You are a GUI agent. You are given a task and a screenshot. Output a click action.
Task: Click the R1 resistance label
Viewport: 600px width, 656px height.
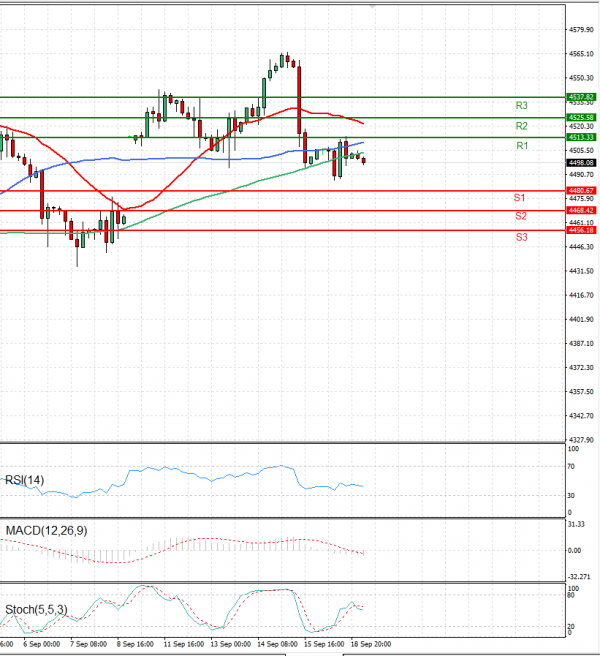coord(522,146)
